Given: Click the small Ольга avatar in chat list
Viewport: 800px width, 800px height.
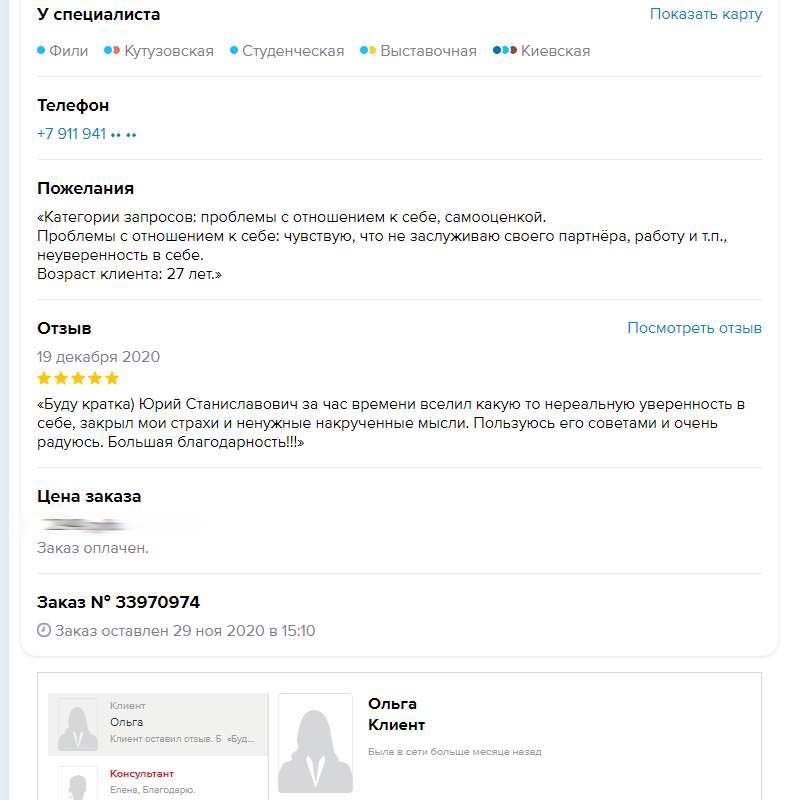Looking at the screenshot, I should tap(78, 724).
